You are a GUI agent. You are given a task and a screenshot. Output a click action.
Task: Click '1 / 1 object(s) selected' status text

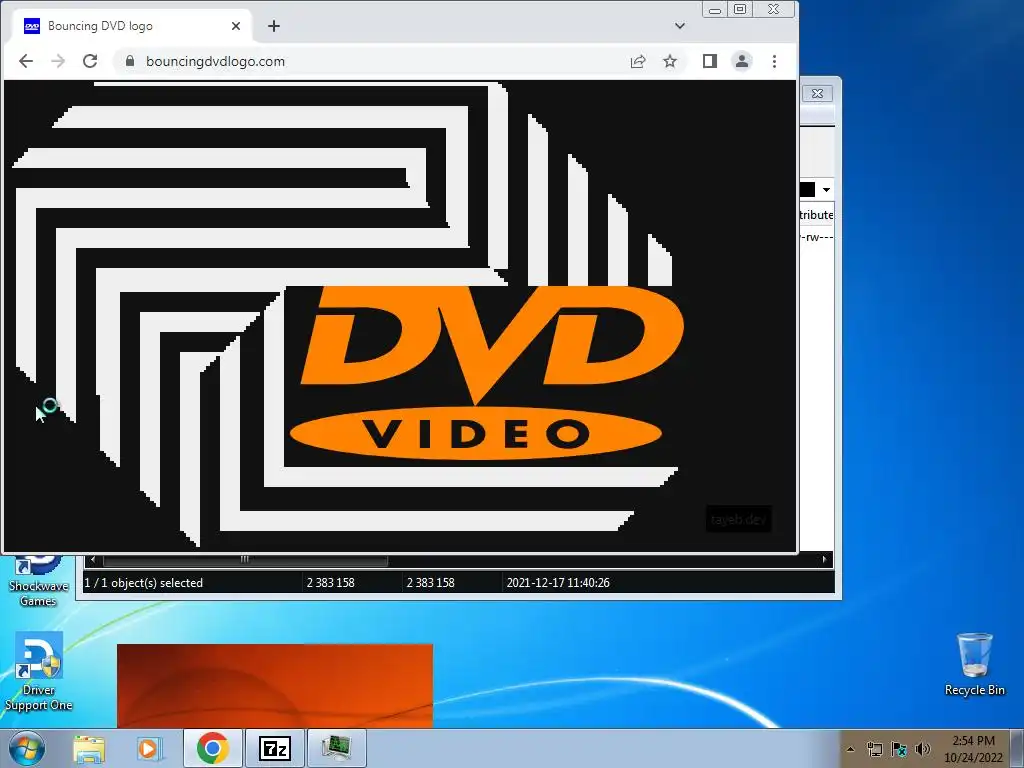[144, 583]
